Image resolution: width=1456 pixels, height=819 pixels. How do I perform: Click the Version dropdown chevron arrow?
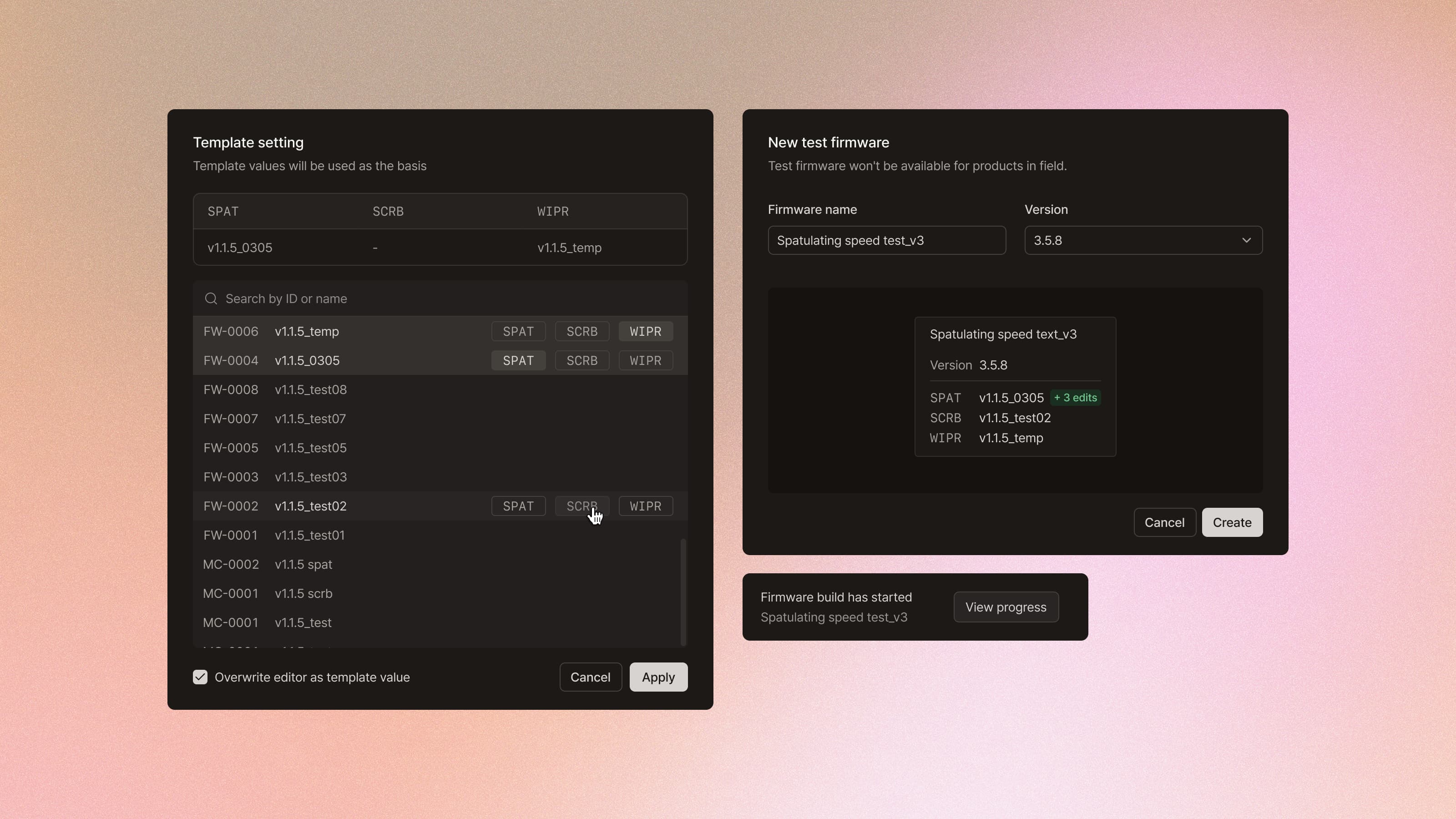pos(1246,240)
